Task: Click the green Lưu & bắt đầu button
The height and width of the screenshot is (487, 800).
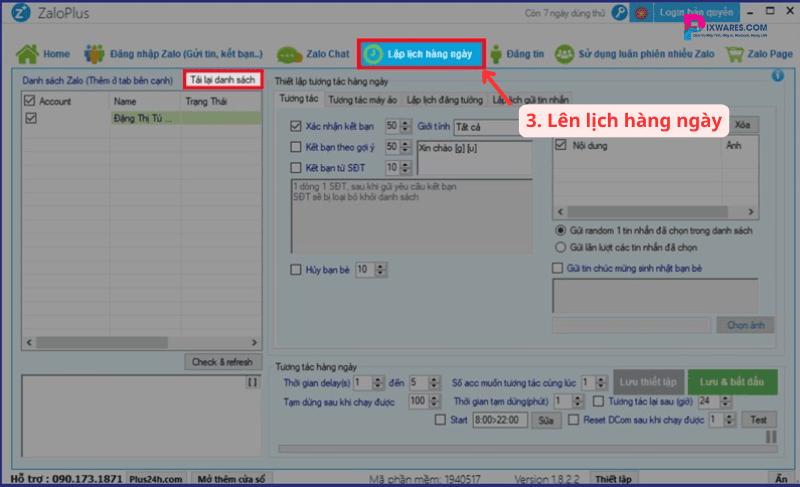Action: click(731, 383)
